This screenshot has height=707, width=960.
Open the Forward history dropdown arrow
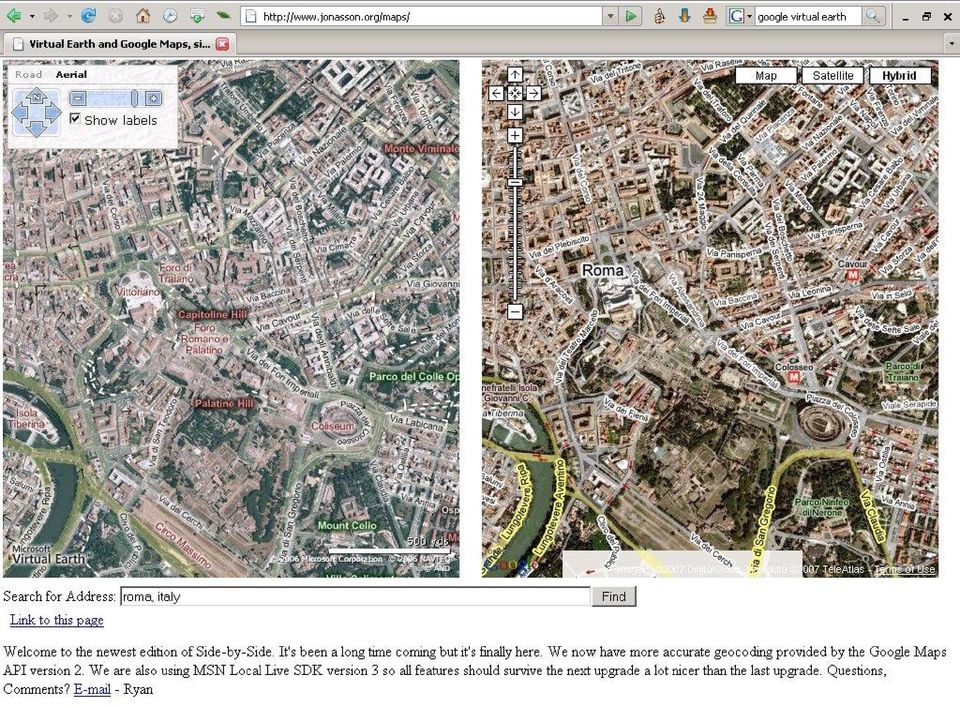coord(69,17)
